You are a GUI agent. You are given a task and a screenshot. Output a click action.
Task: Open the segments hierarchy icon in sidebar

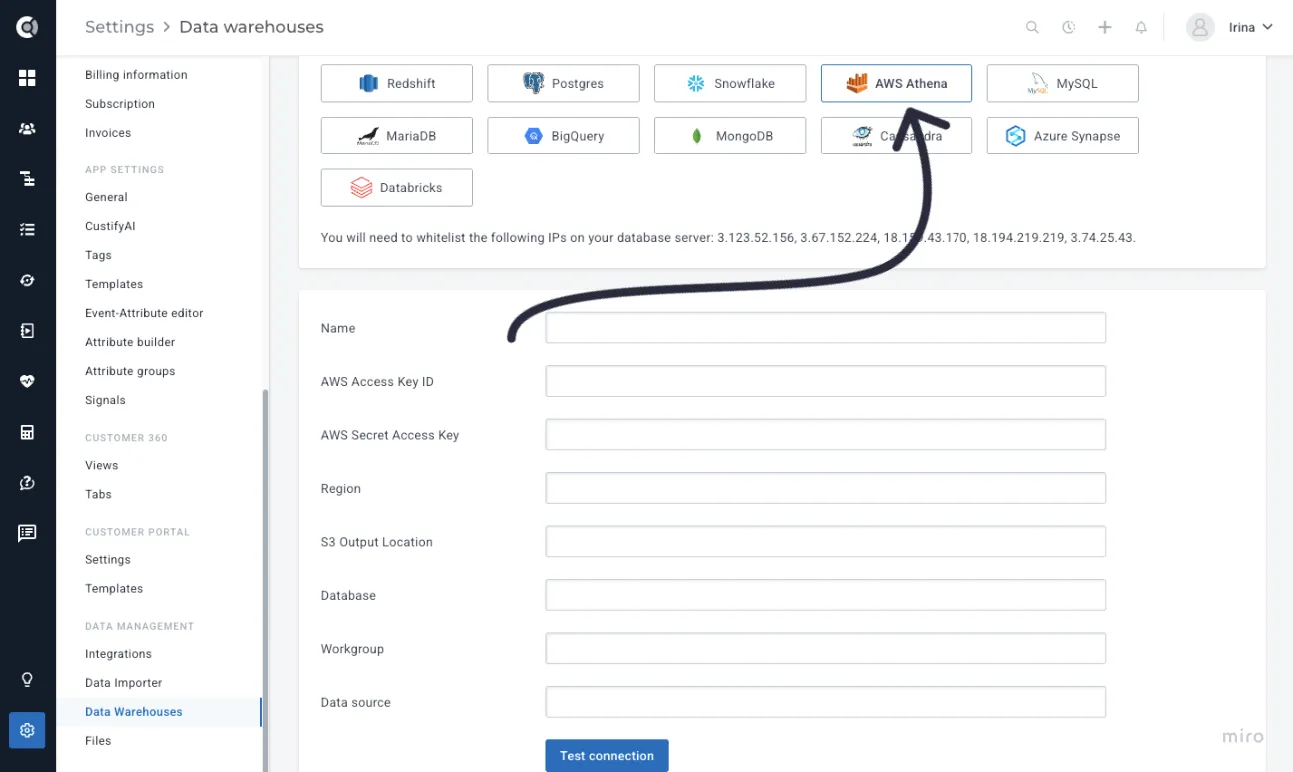[27, 179]
